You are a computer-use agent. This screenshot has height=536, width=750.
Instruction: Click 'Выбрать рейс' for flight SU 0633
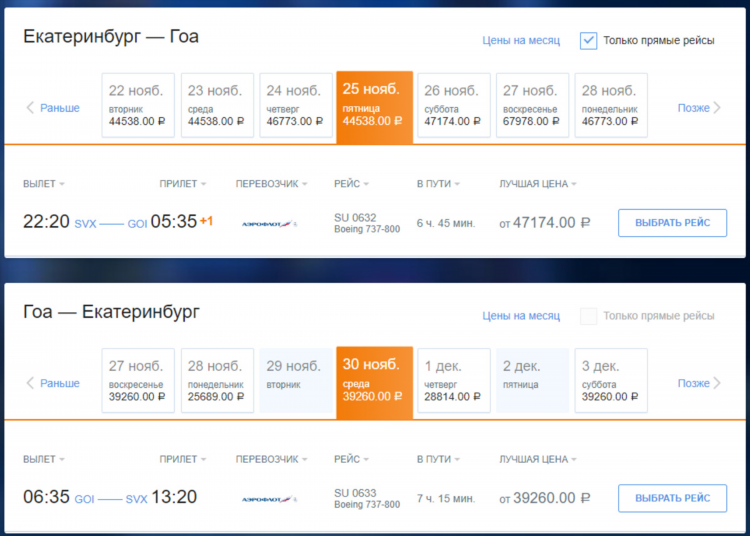point(672,498)
